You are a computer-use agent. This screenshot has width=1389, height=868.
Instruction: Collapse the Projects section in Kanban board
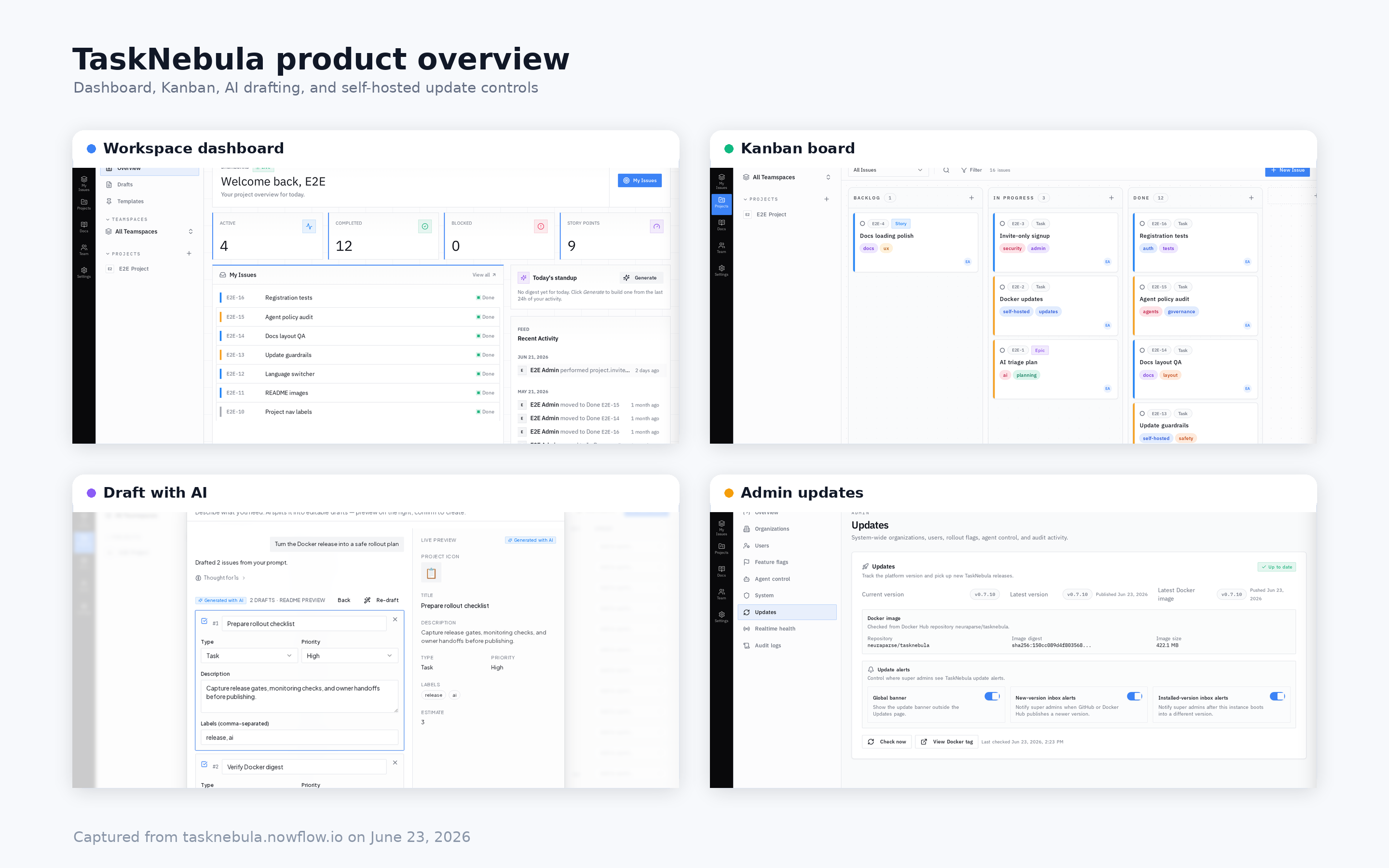(745, 199)
